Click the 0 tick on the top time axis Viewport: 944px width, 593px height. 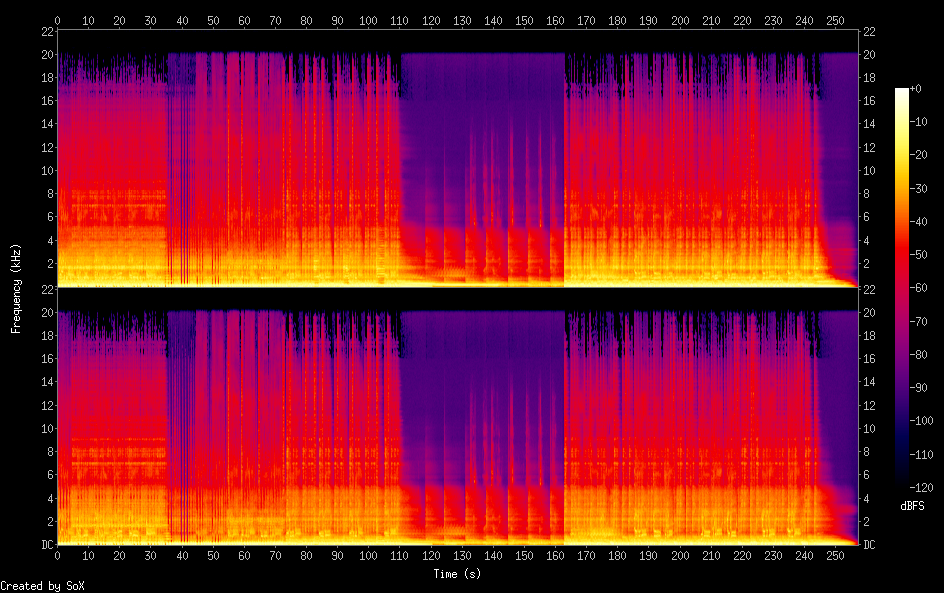[x=57, y=19]
